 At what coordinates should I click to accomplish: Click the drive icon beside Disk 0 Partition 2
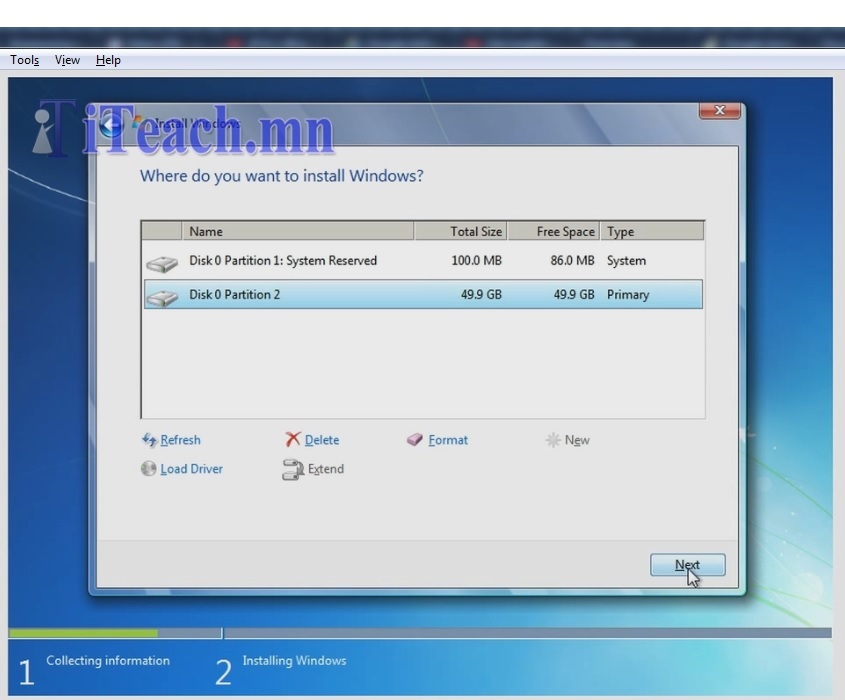coord(162,294)
